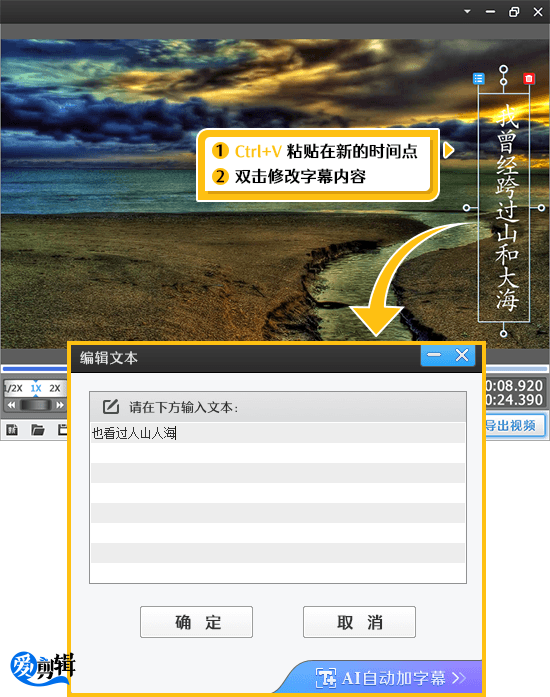
Task: Click the fast-forward double-arrow button
Action: click(x=60, y=405)
